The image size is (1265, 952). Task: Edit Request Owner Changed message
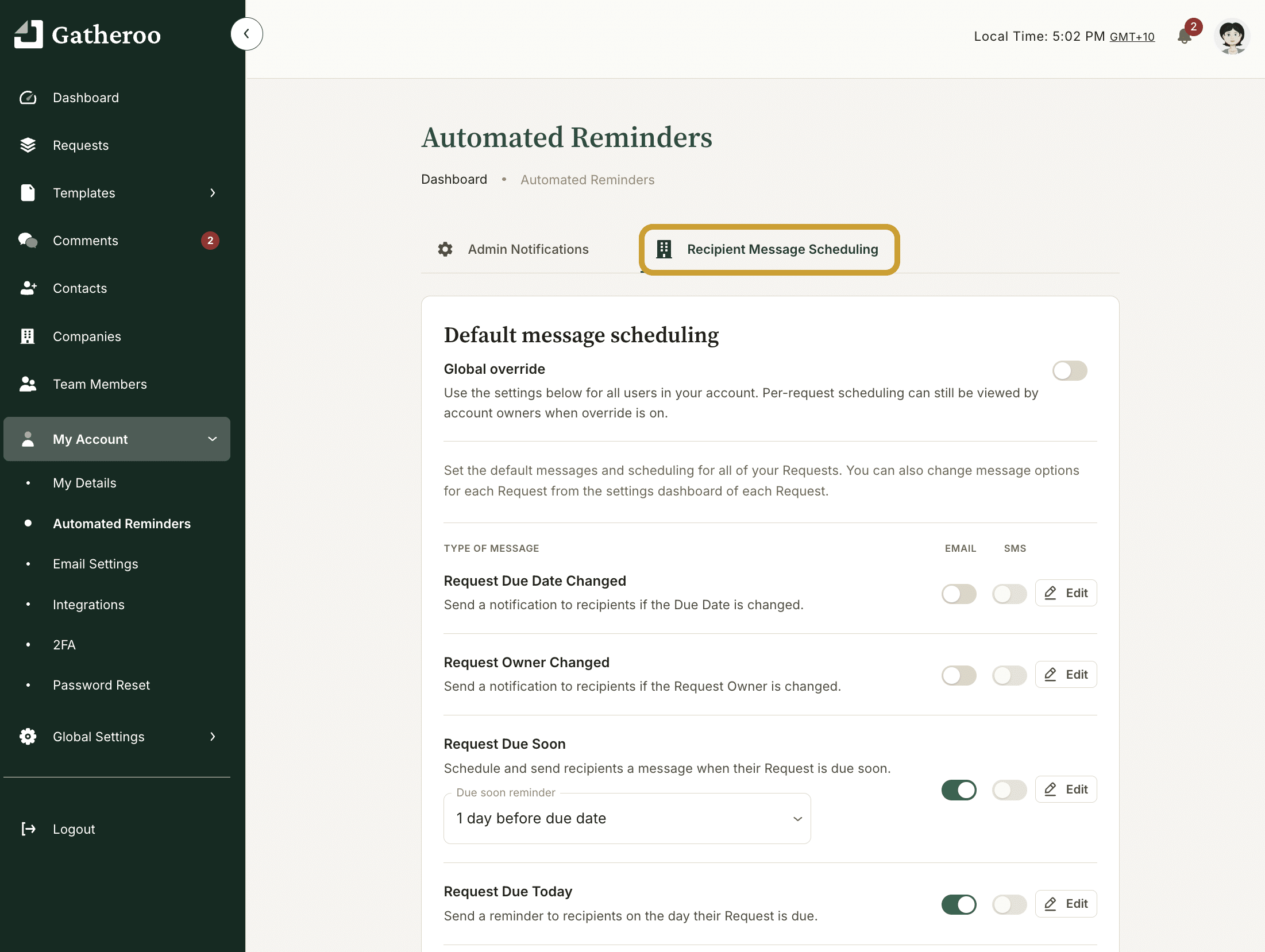click(1066, 675)
